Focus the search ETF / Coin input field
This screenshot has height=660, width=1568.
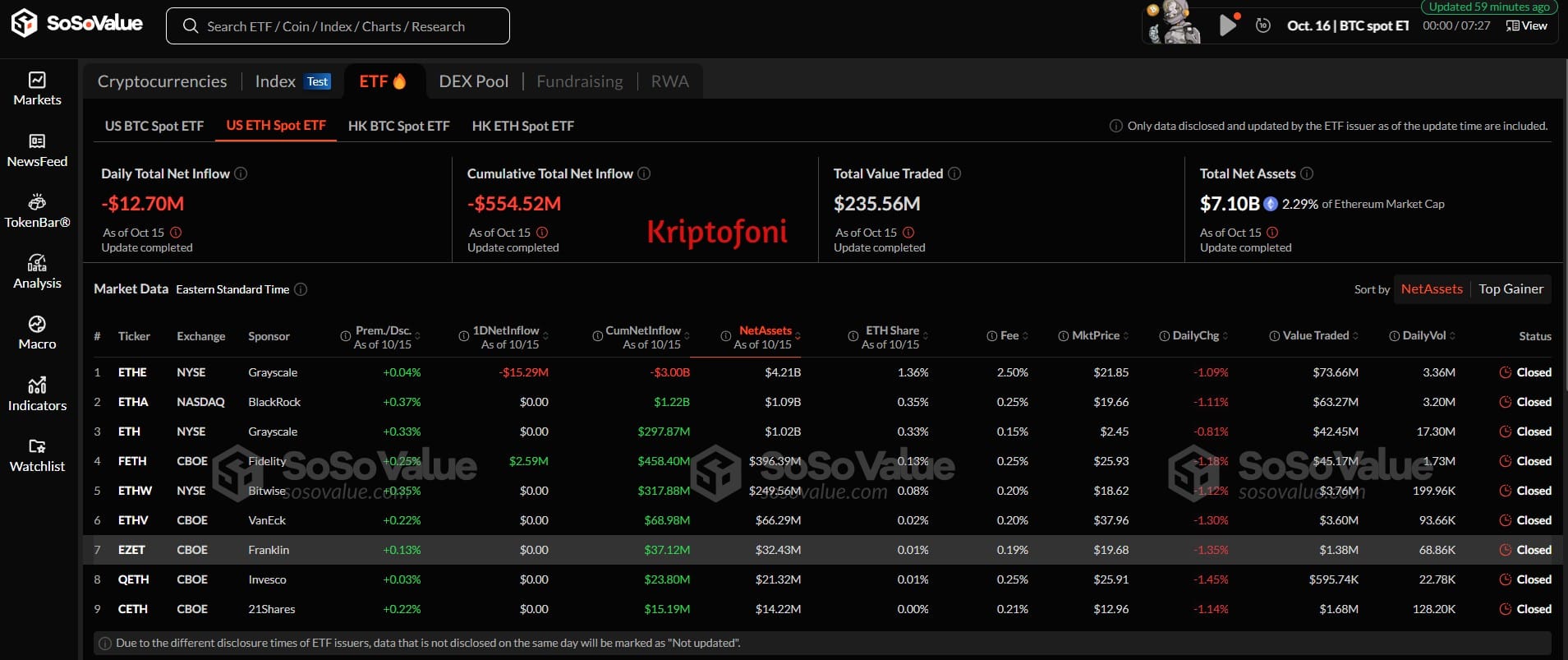coord(338,26)
